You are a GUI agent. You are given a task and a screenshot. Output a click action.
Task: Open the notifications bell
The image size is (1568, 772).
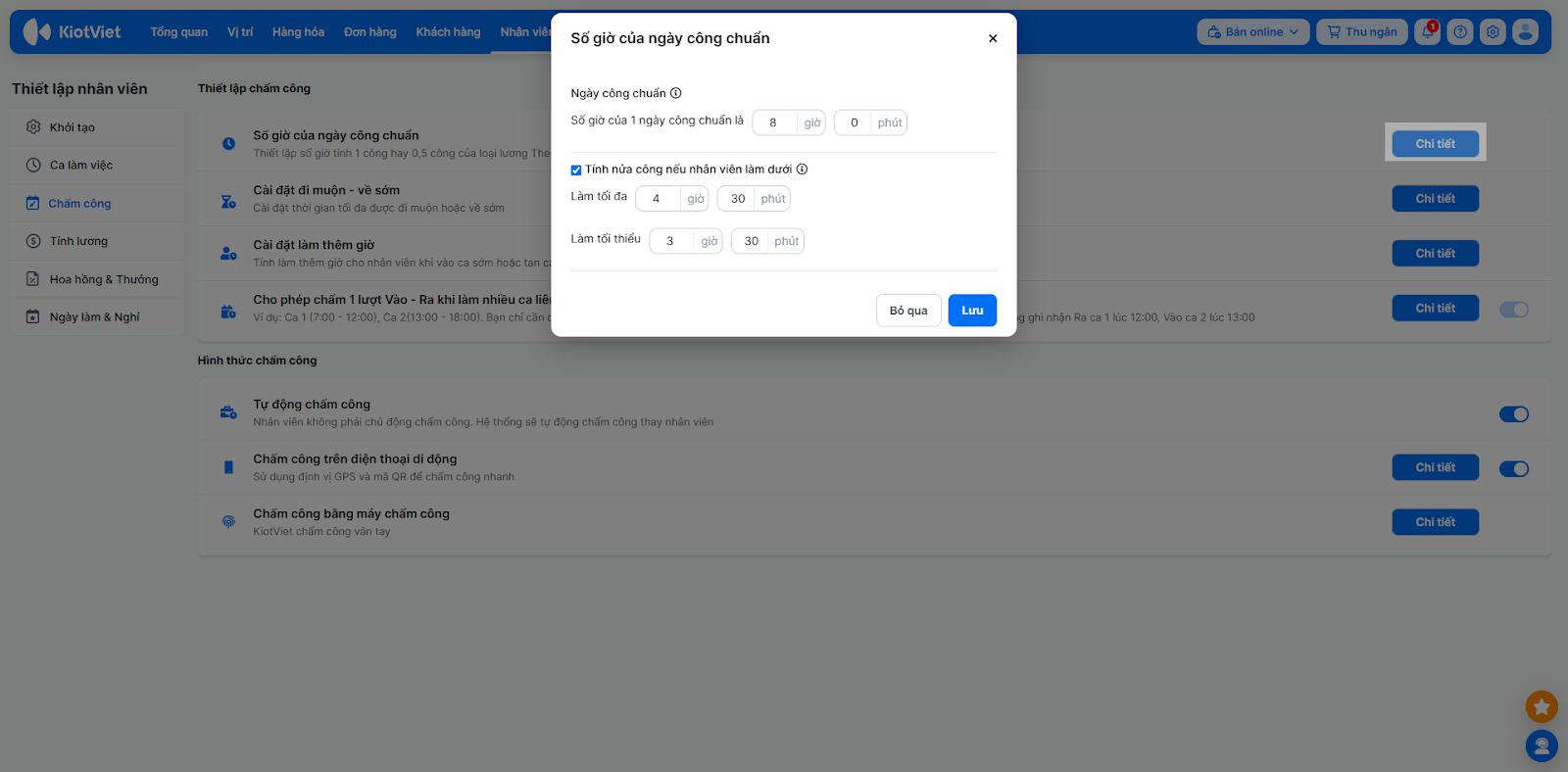[x=1428, y=32]
